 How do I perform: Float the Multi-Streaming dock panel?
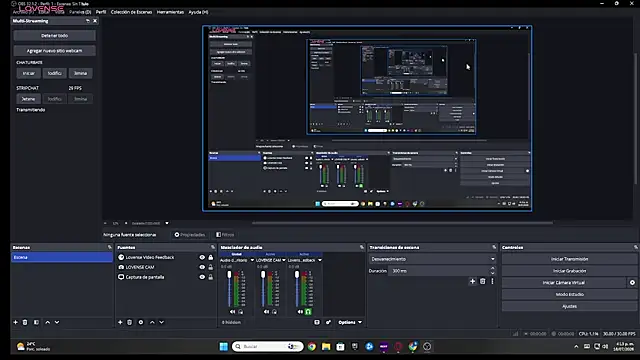[x=88, y=21]
